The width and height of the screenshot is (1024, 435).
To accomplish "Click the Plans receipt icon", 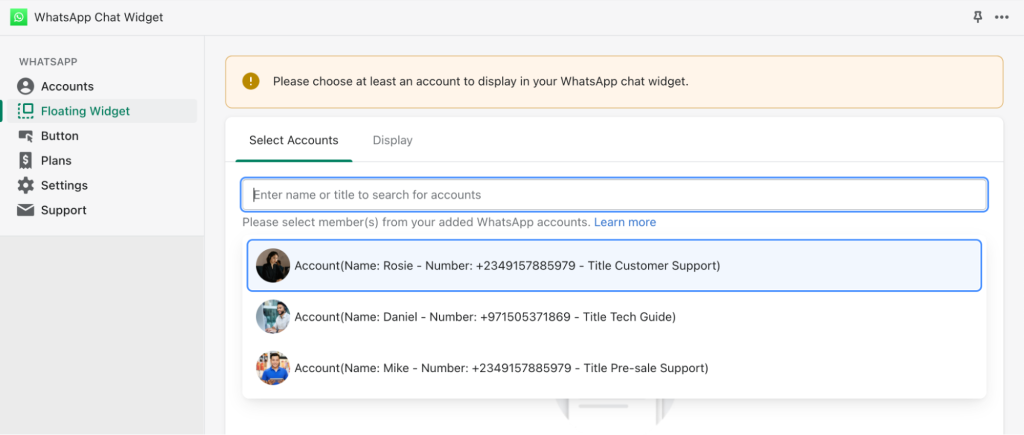I will (x=25, y=161).
